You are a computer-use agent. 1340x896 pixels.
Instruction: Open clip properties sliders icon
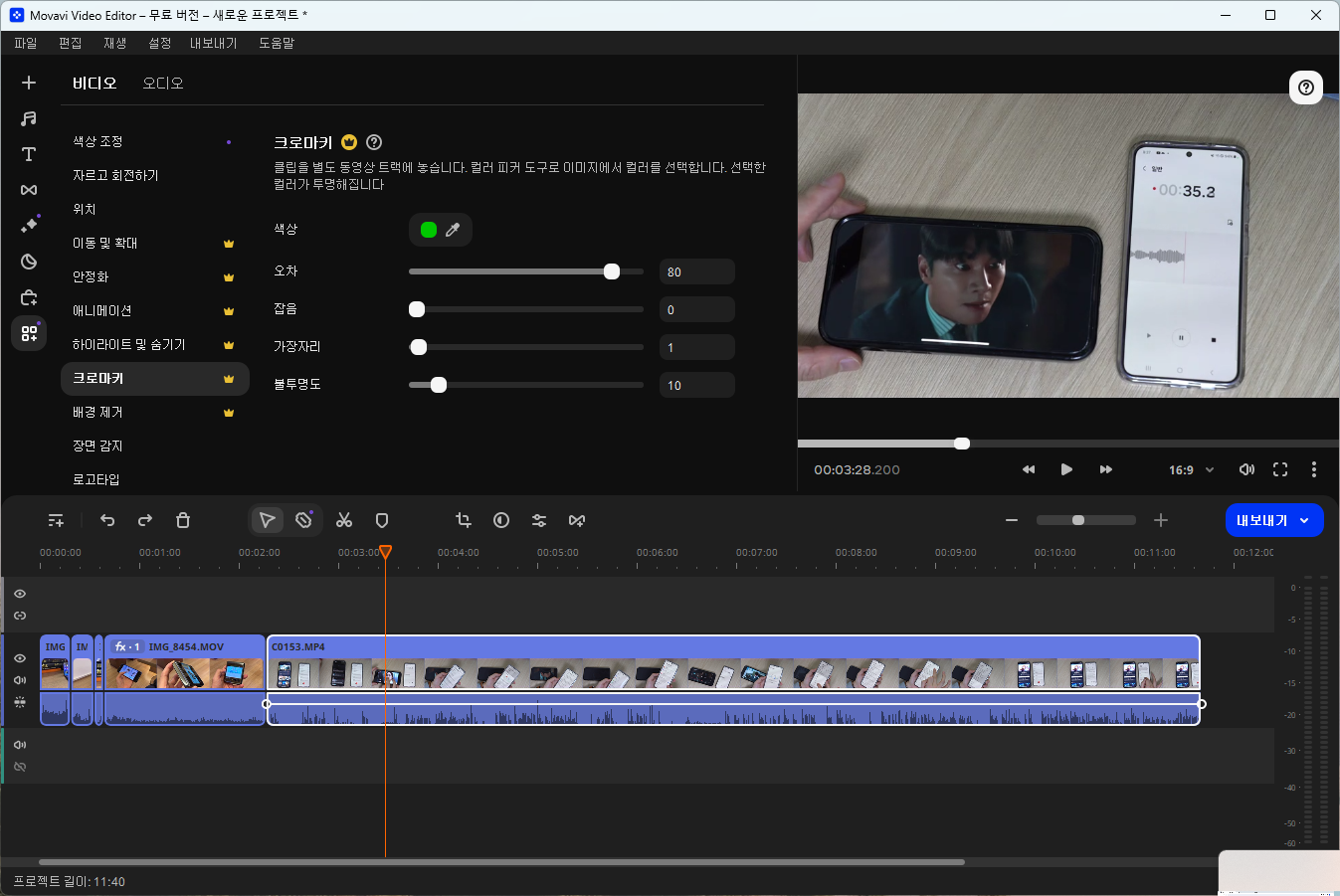[x=539, y=520]
